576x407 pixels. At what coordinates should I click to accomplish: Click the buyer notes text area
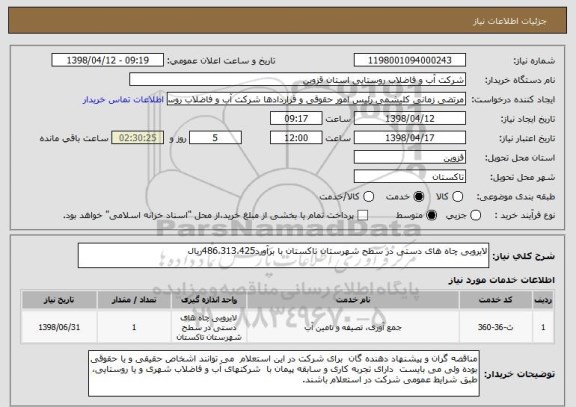tap(284, 373)
